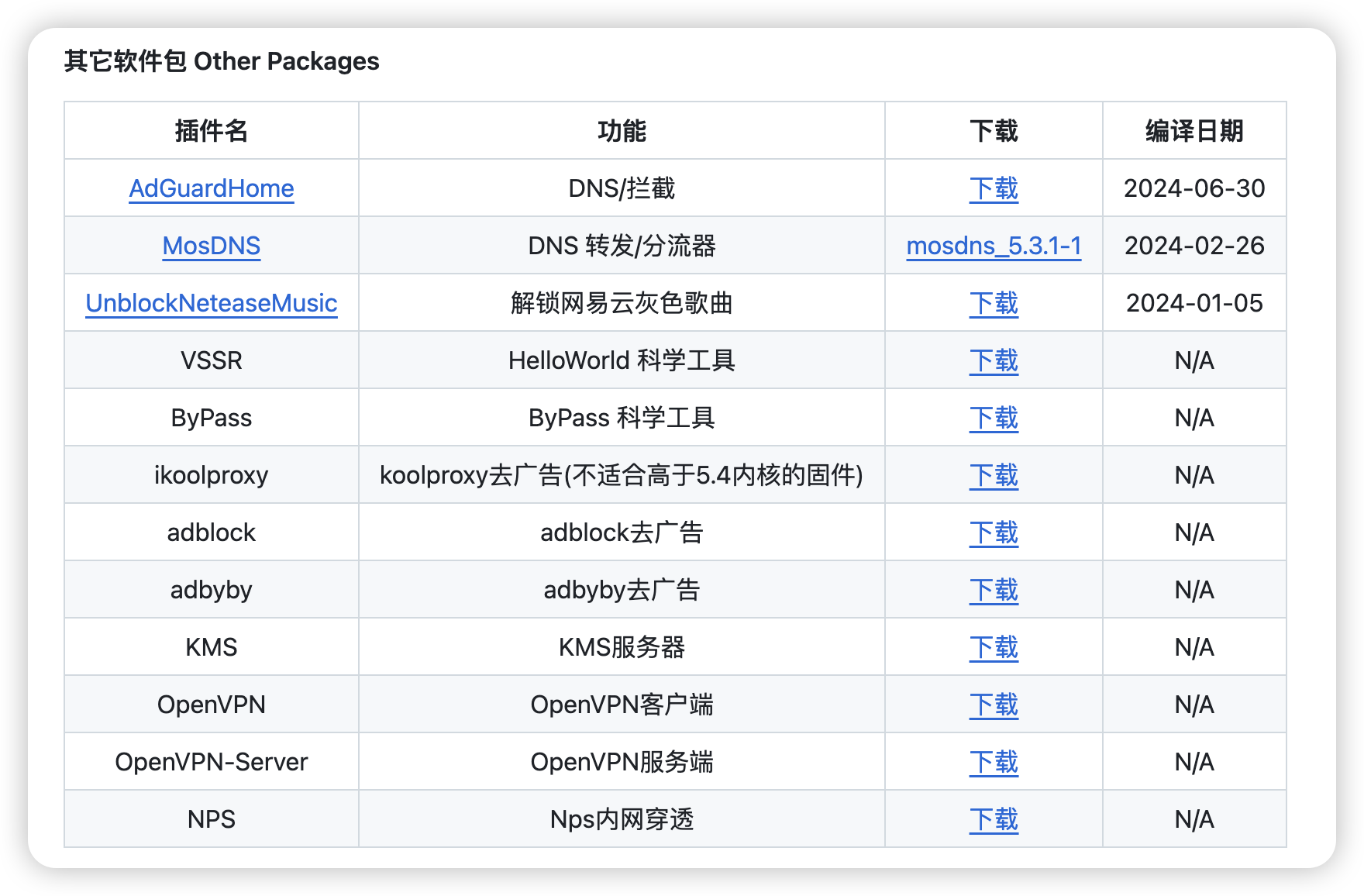This screenshot has height=896, width=1364.
Task: Click the OpenVPN-Server plugin name cell
Action: pyautogui.click(x=211, y=762)
